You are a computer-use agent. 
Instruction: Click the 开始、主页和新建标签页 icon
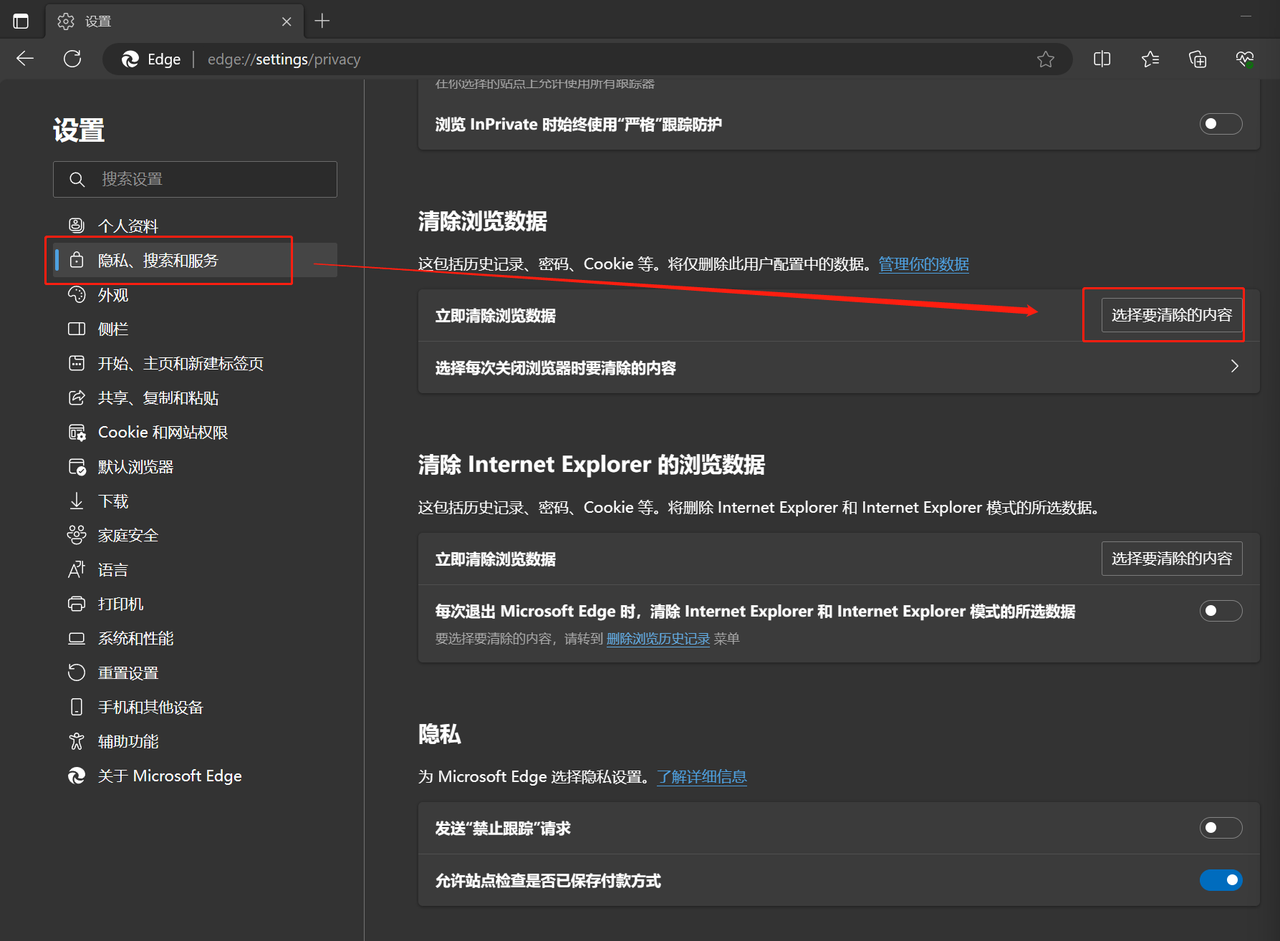(x=76, y=363)
